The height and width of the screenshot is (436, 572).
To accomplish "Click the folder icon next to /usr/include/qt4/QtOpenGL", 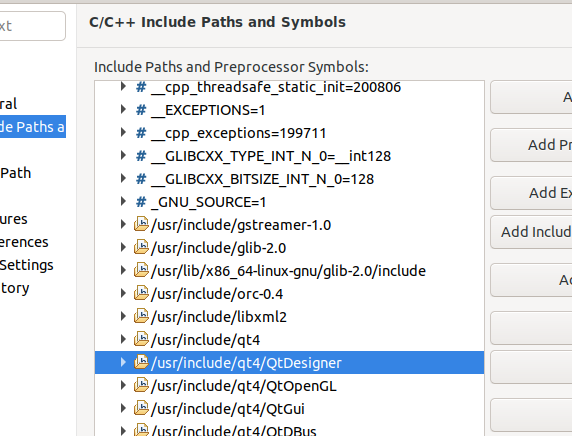I will [x=141, y=385].
